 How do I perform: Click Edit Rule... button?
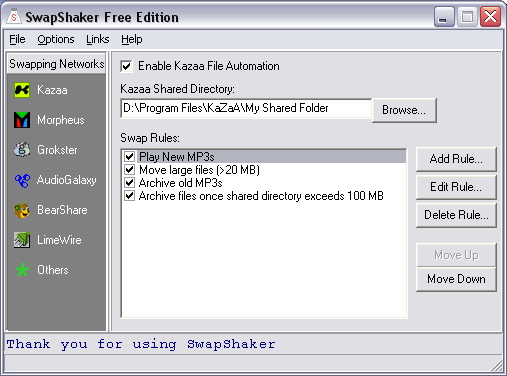click(x=456, y=187)
